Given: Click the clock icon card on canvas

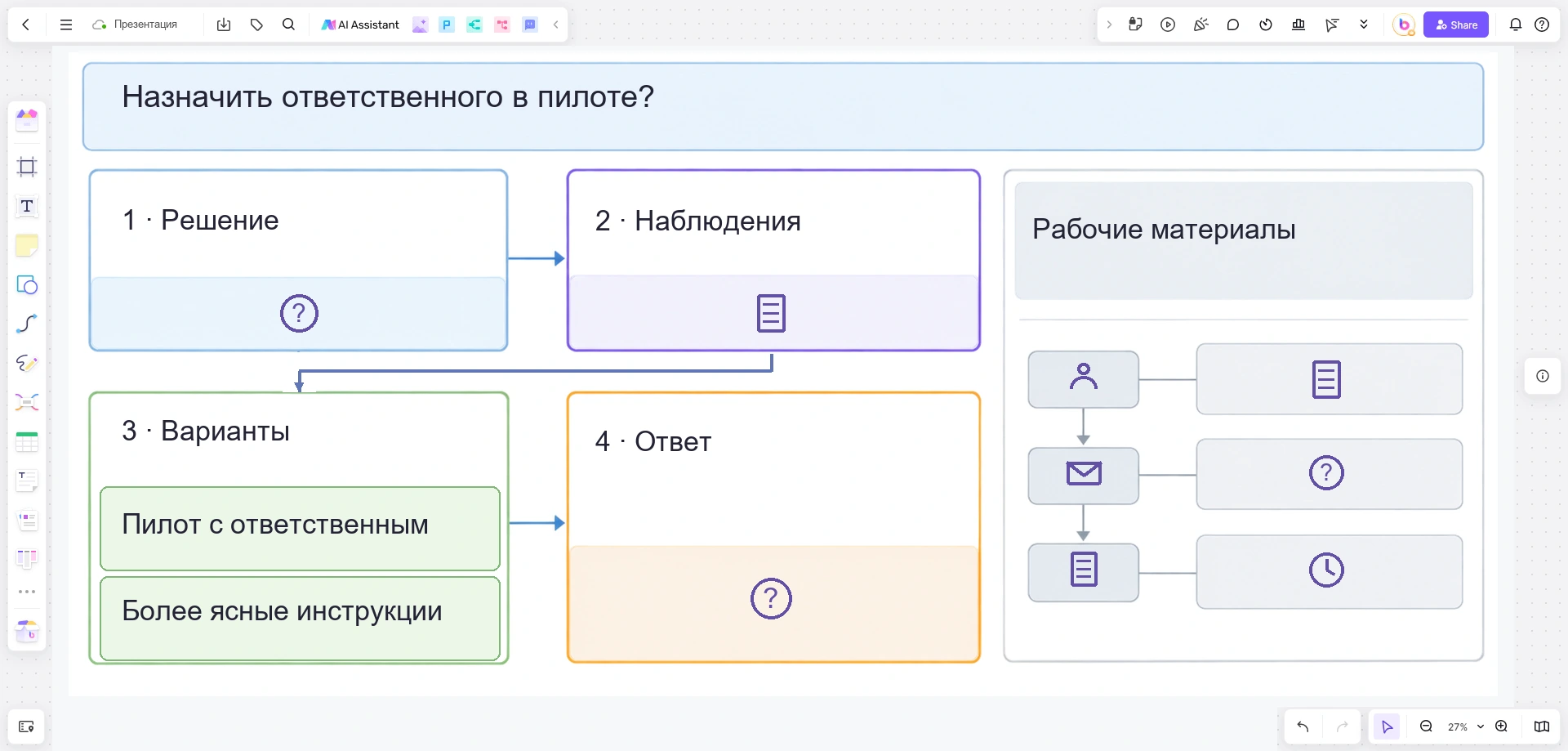Looking at the screenshot, I should (1329, 571).
